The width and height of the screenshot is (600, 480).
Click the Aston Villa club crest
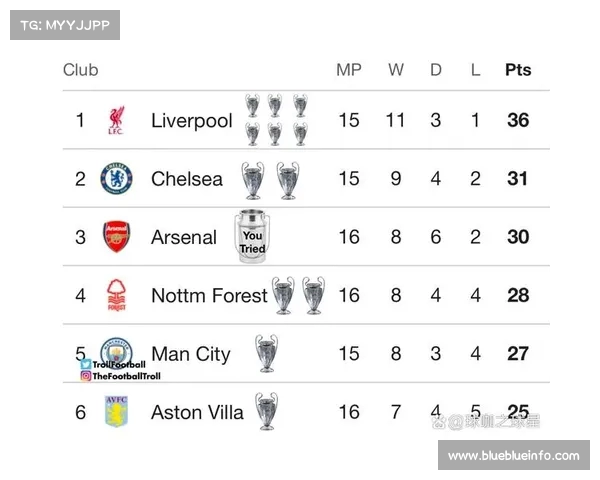(116, 411)
